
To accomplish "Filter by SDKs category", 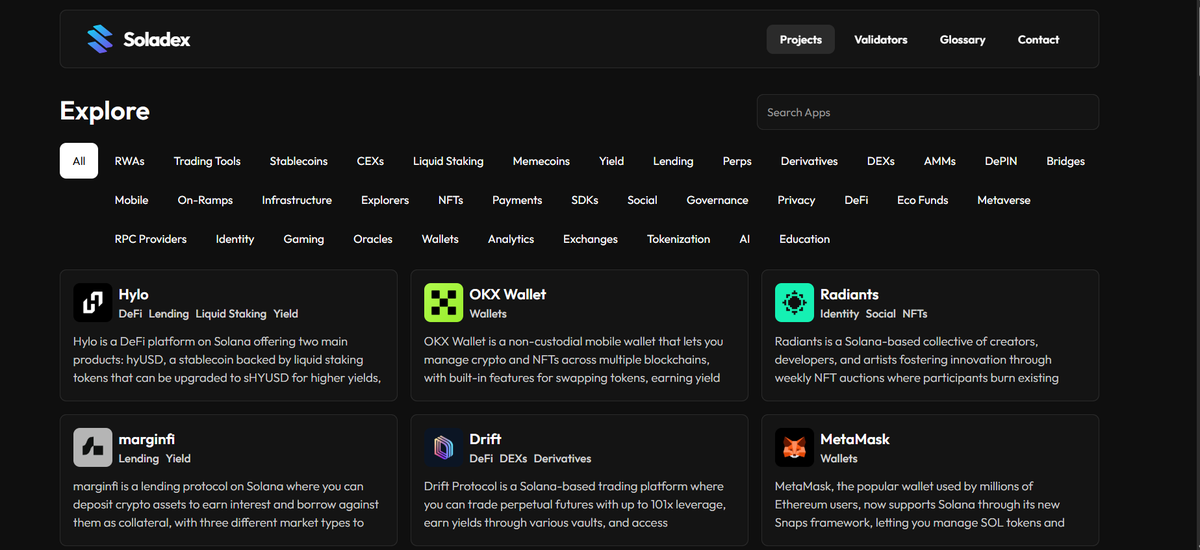I will 585,200.
